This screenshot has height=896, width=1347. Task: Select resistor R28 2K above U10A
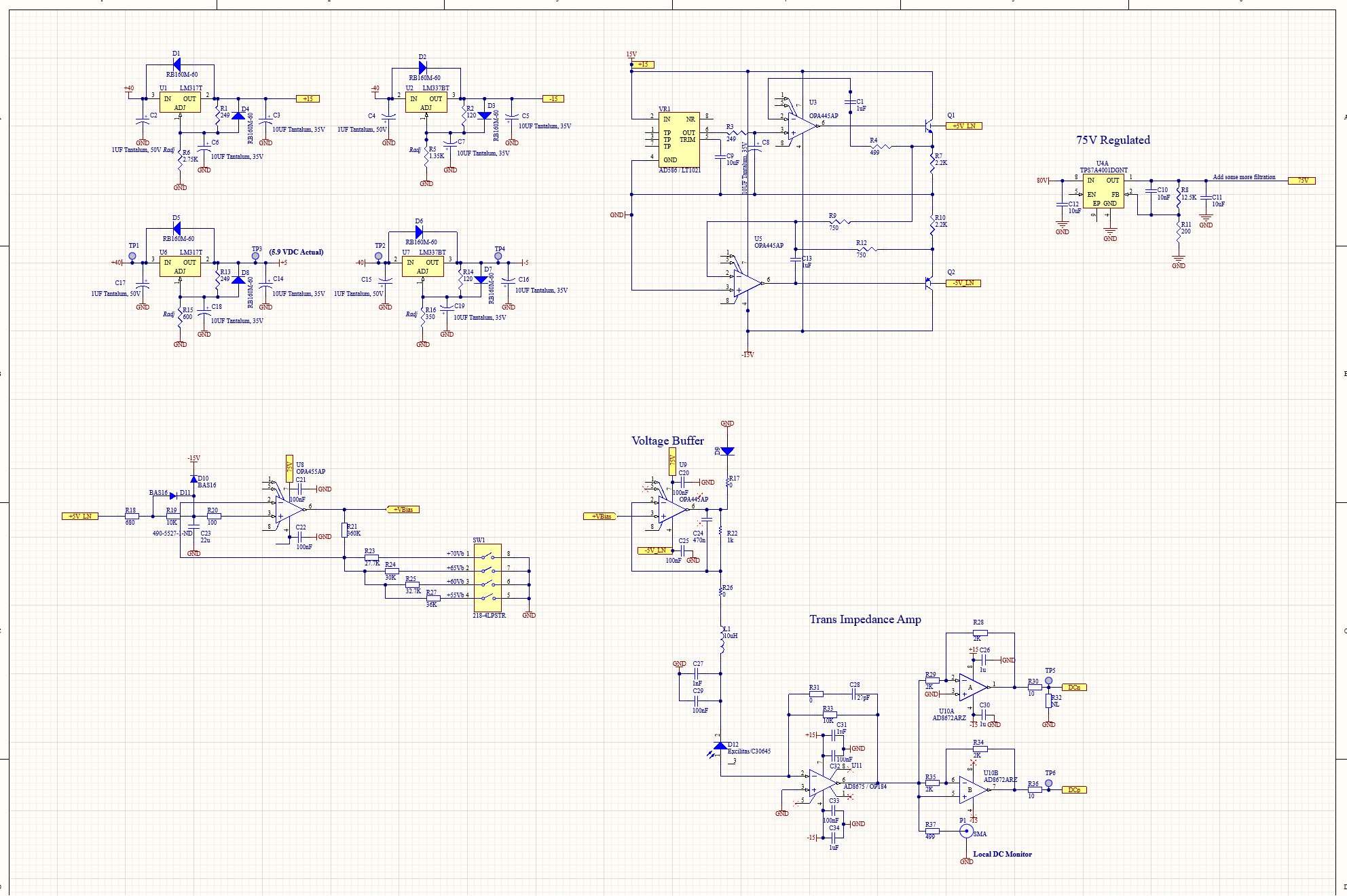click(x=980, y=633)
